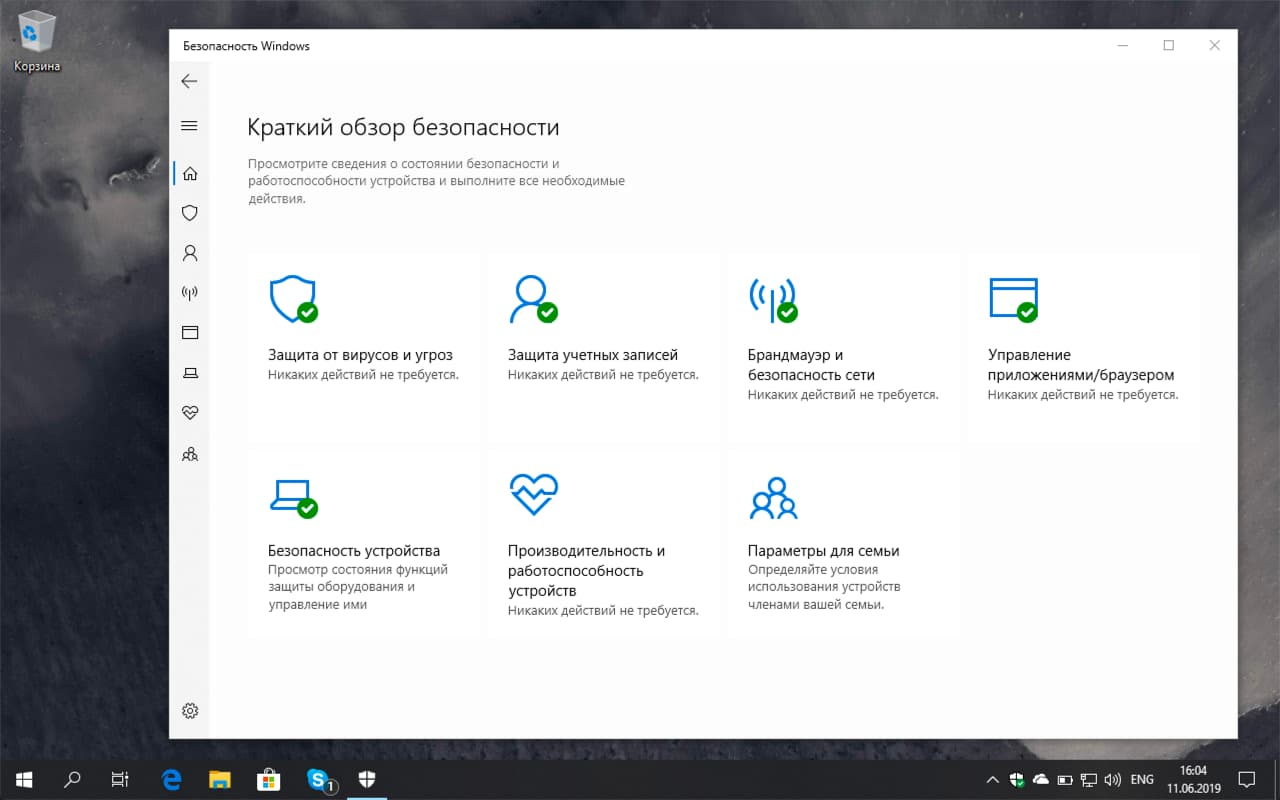Screen dimensions: 1280x800
Task: Open device performance & health heart icon
Action: [x=189, y=412]
